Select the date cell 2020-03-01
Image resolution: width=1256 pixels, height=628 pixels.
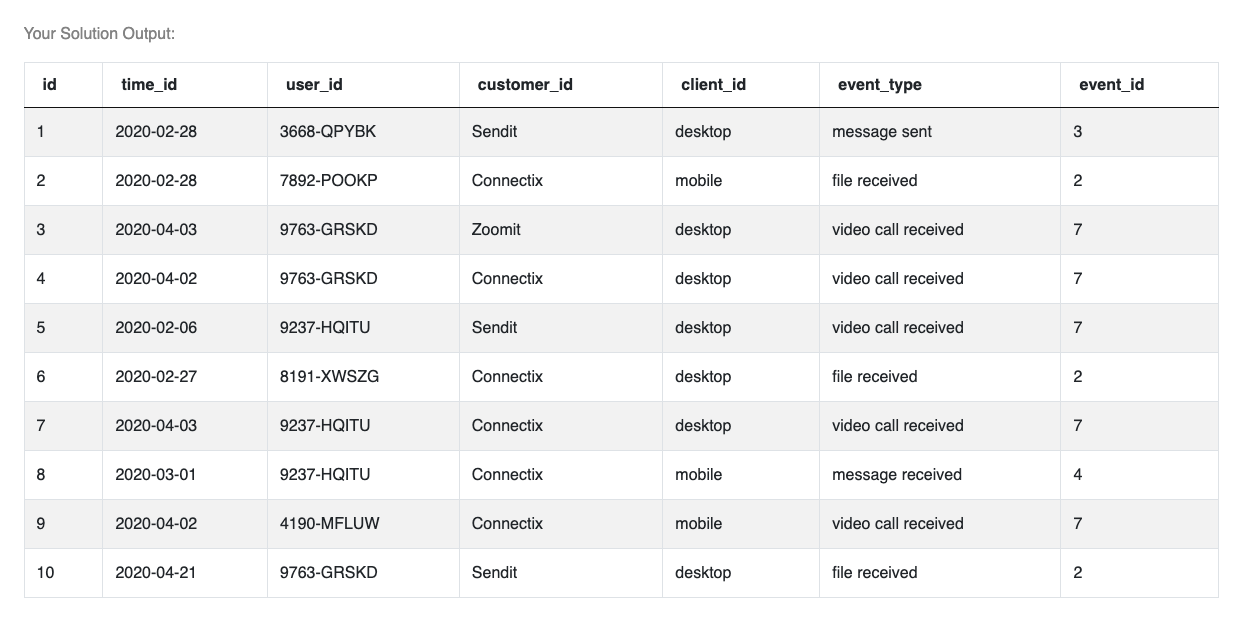click(156, 475)
